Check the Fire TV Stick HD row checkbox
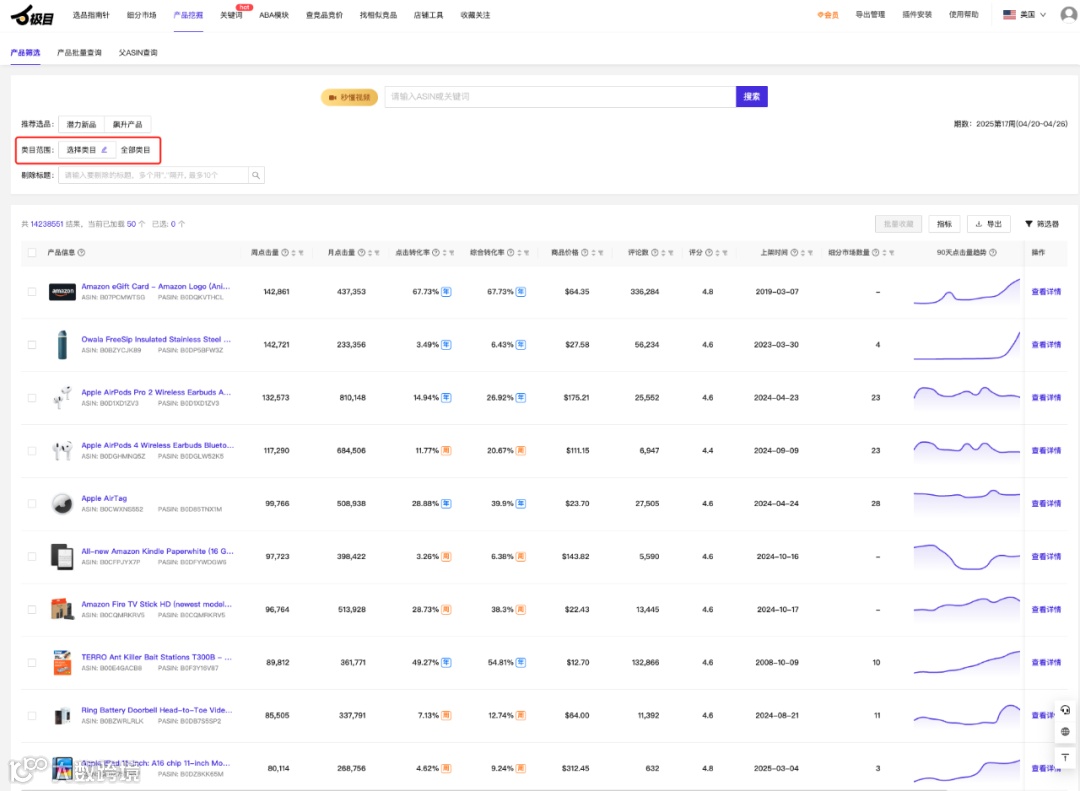1080x791 pixels. click(x=32, y=610)
